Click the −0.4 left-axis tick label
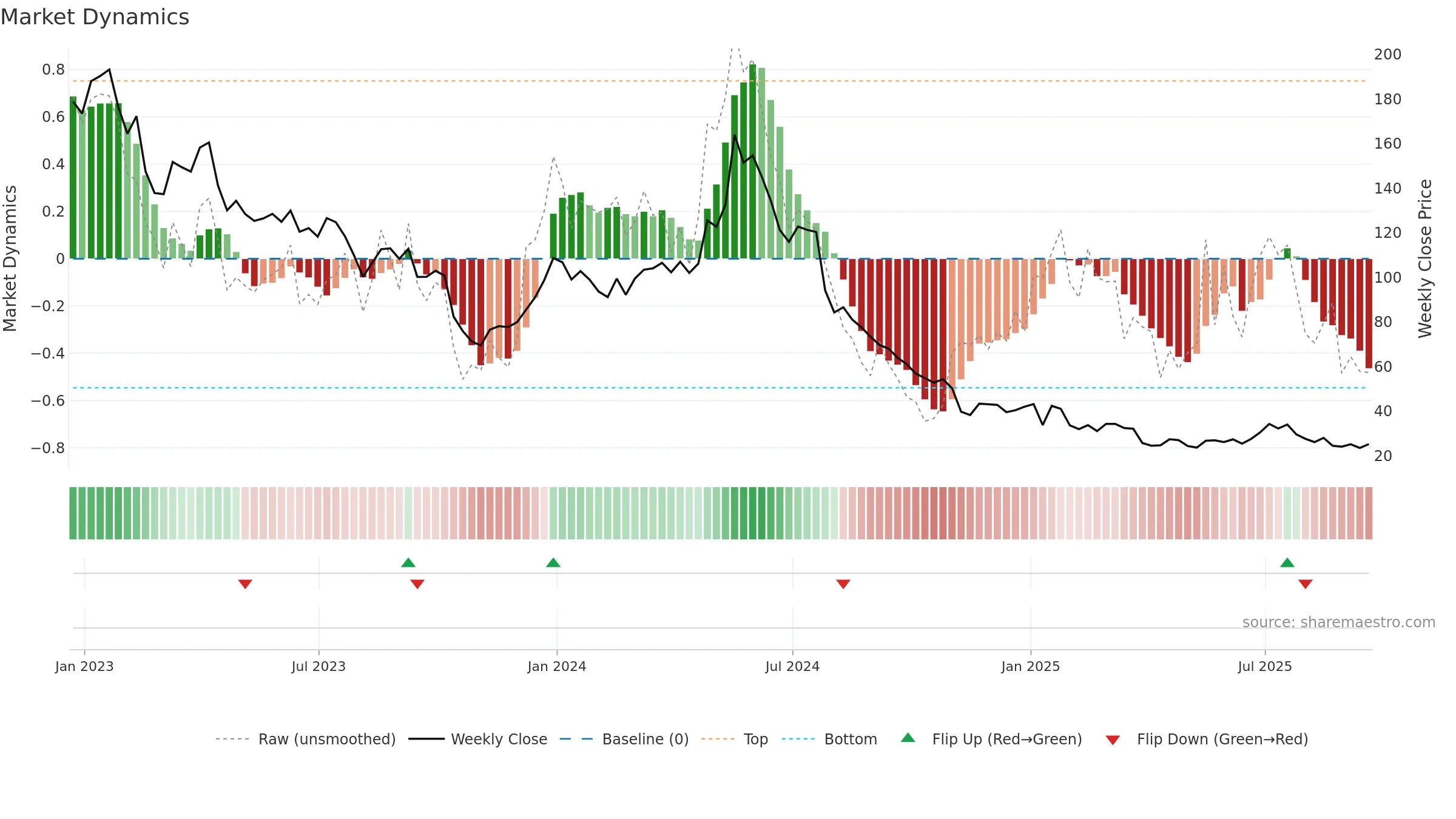Viewport: 1456px width, 819px height. pyautogui.click(x=48, y=354)
